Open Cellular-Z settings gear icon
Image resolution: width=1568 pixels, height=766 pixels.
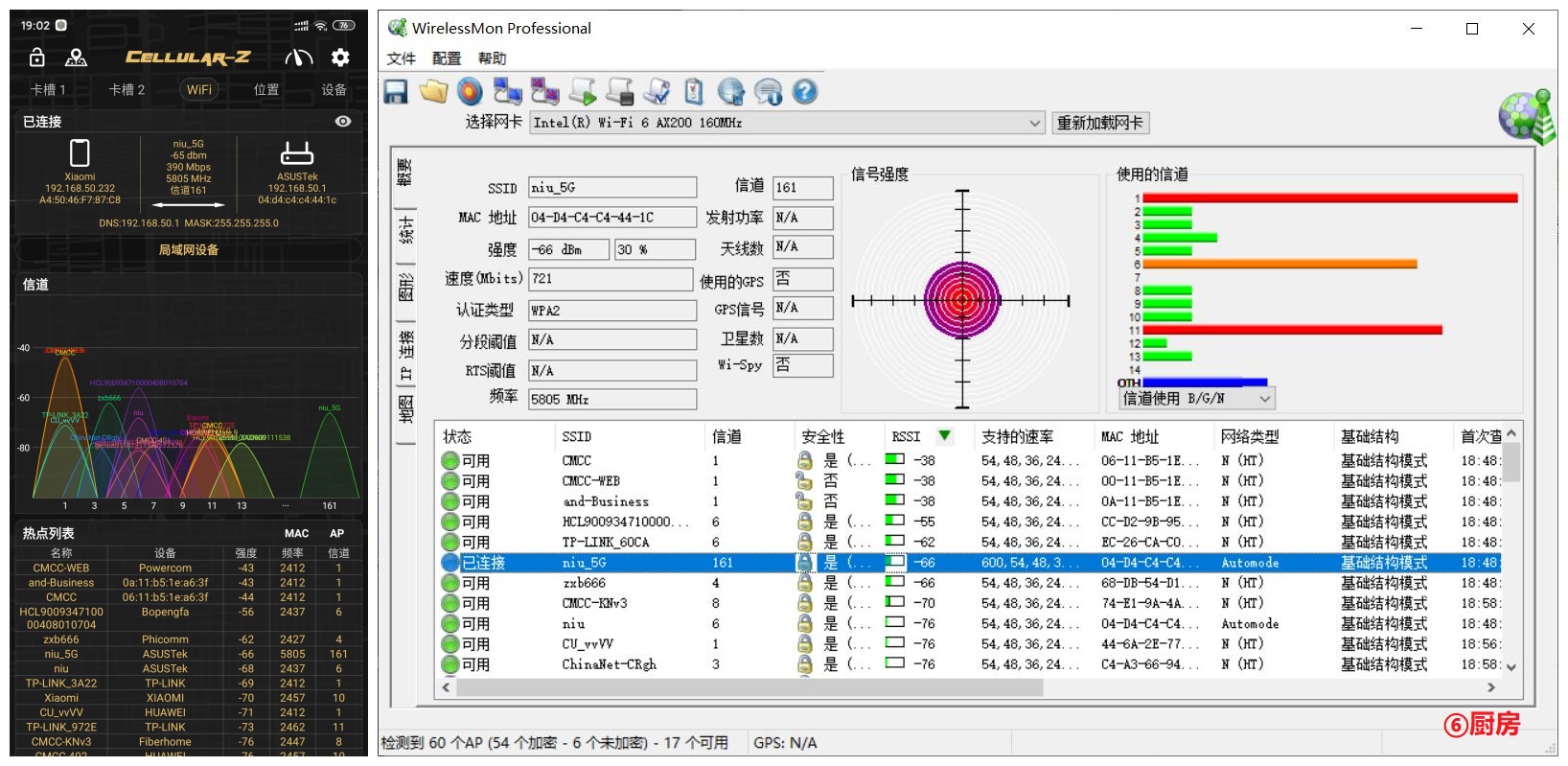340,58
